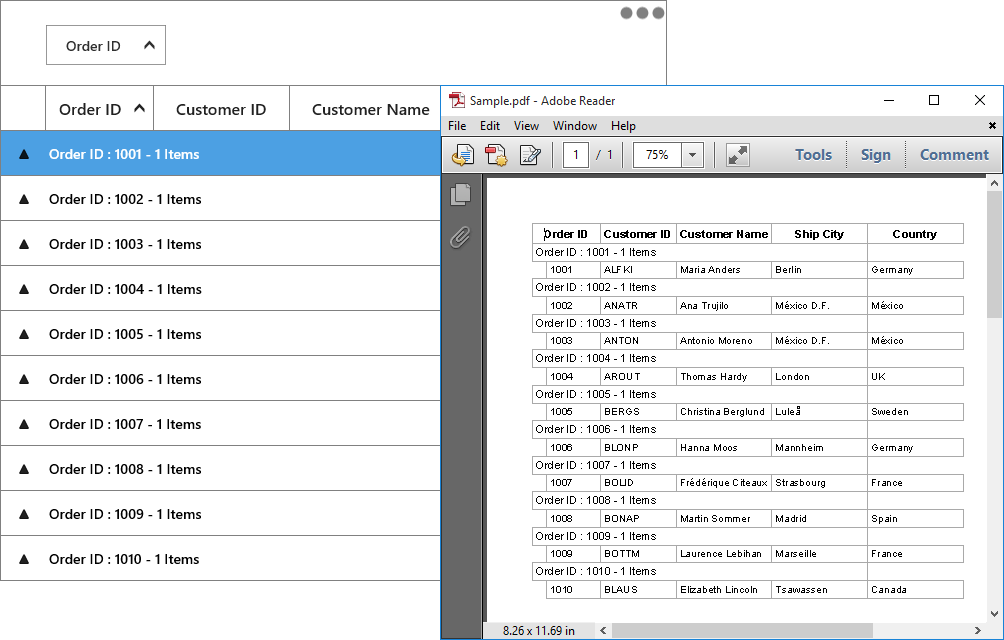This screenshot has height=640, width=1004.
Task: Click horizontal scrollbar right arrow
Action: 978,630
